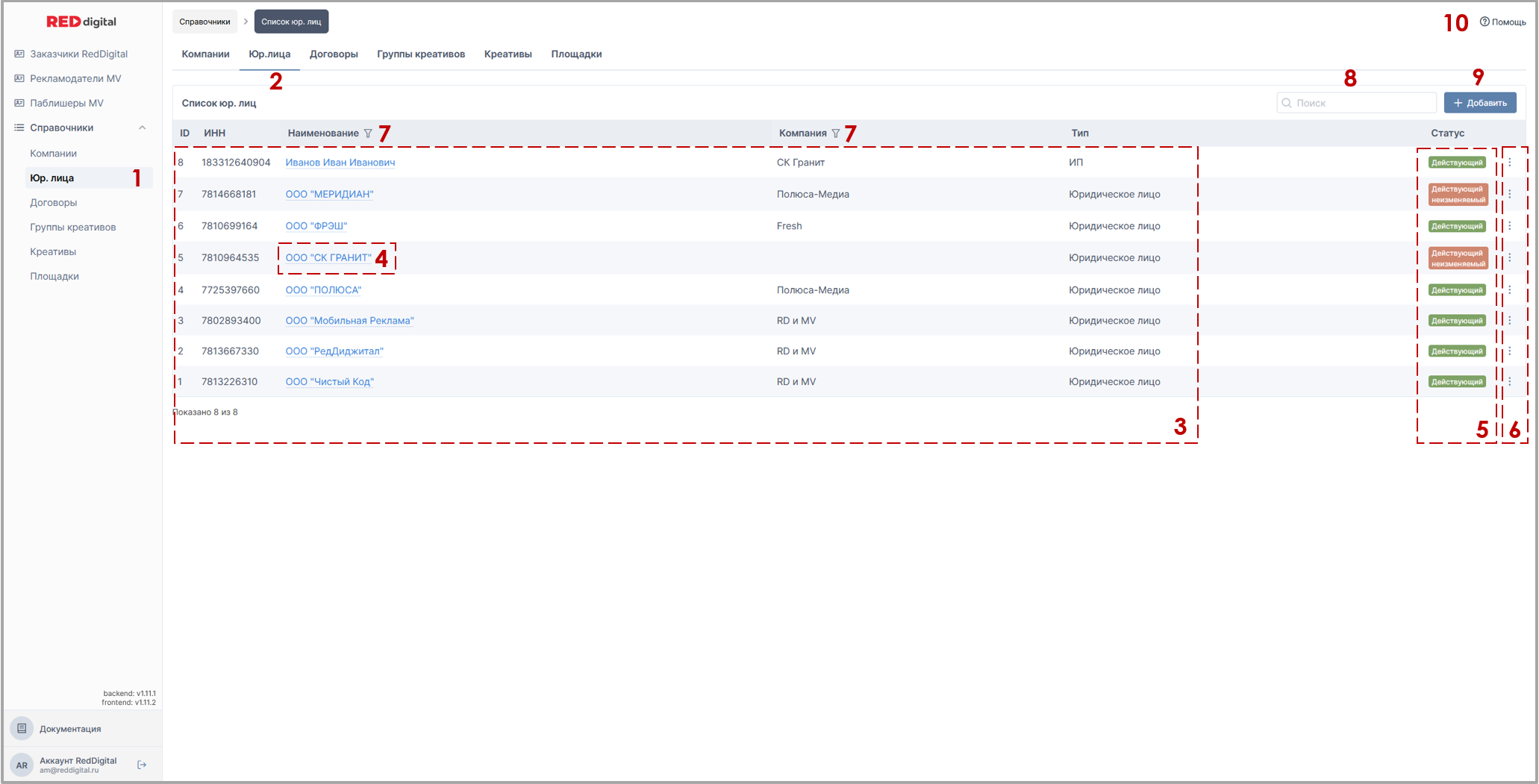This screenshot has height=784, width=1539.
Task: Select Площадки in the sidebar tree
Action: 54,276
